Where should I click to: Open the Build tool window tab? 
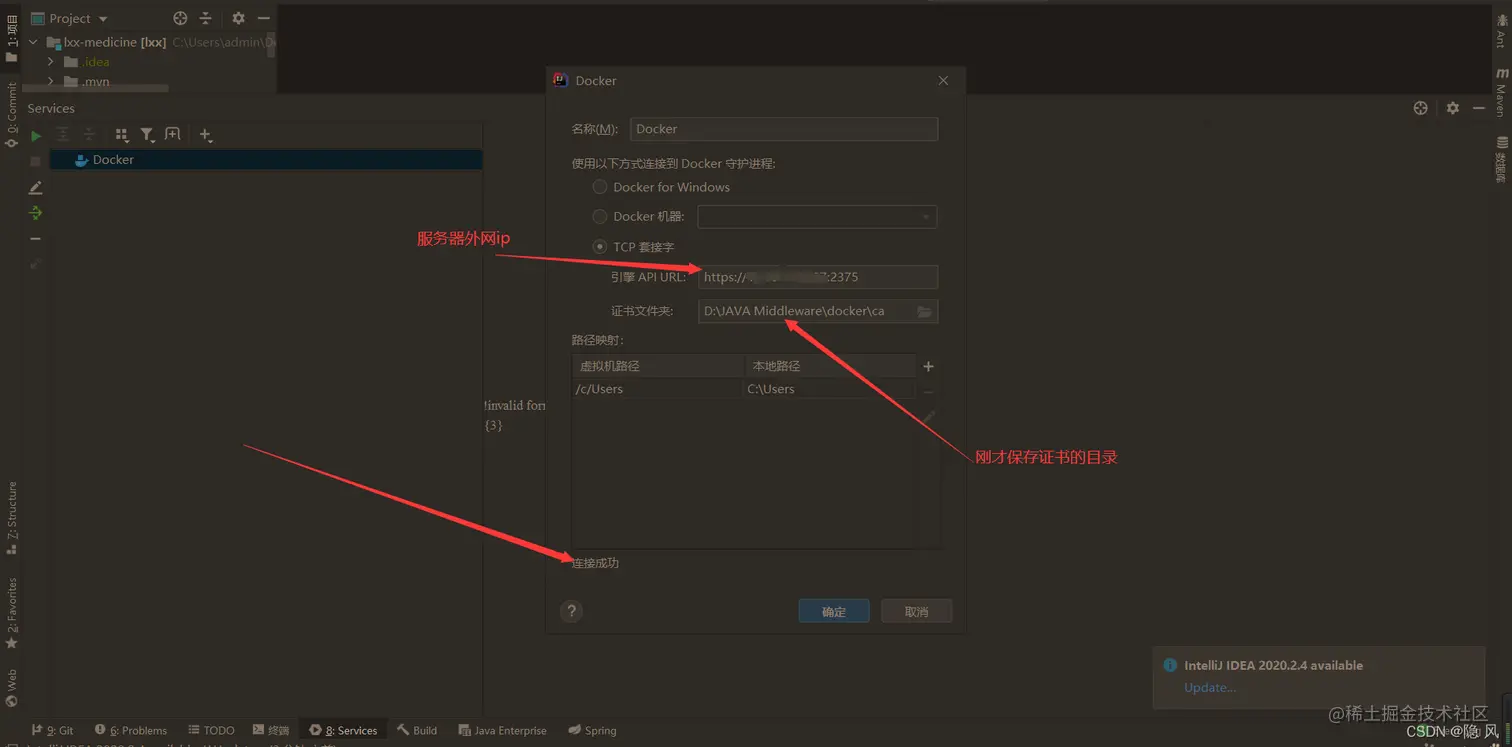tap(417, 730)
